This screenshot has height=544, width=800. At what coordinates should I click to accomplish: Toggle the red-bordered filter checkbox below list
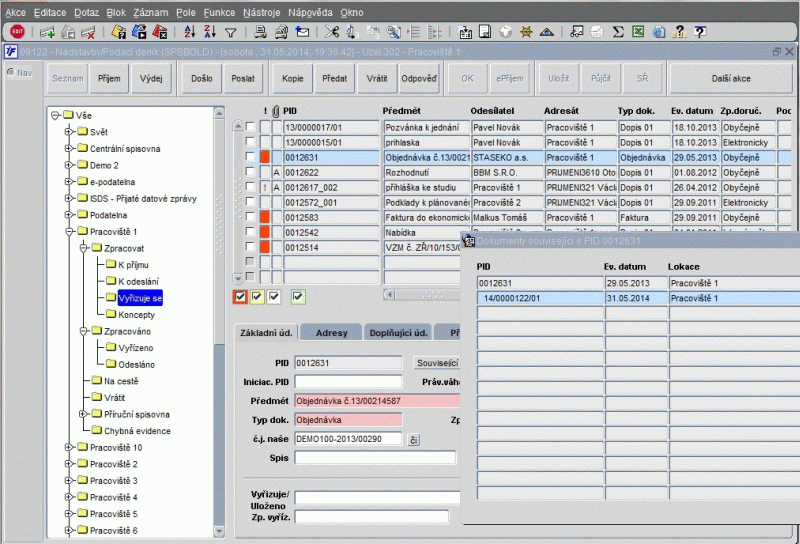[240, 296]
